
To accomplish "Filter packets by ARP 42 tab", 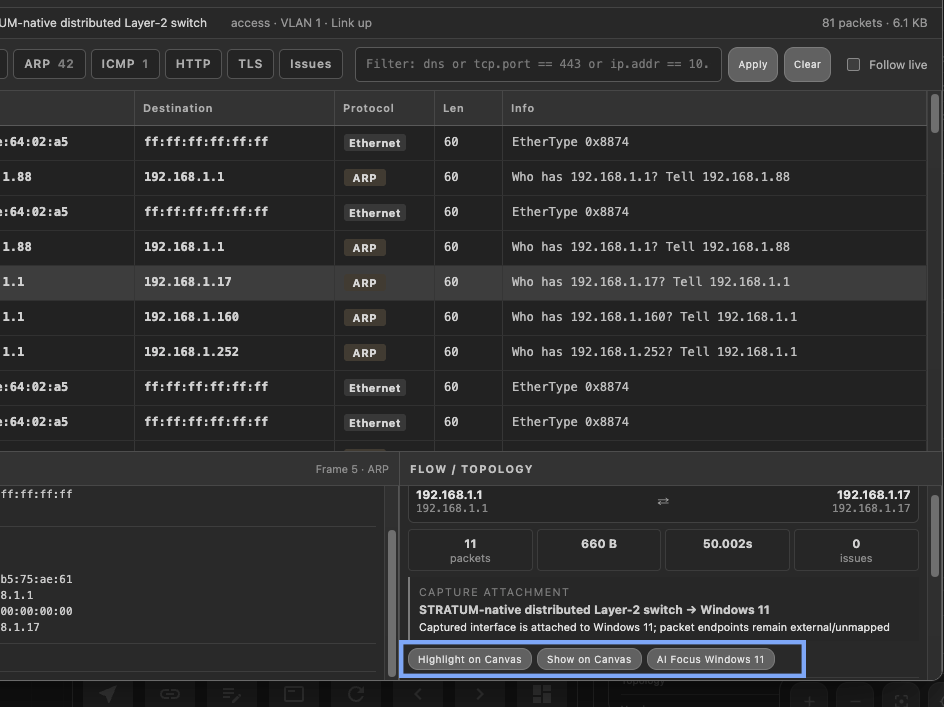I will [49, 64].
